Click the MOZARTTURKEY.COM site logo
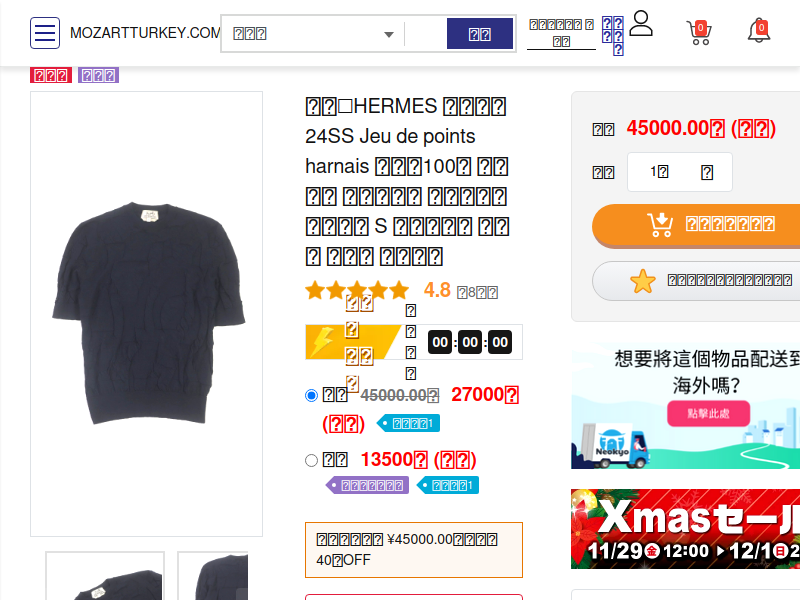The height and width of the screenshot is (600, 800). pos(145,33)
